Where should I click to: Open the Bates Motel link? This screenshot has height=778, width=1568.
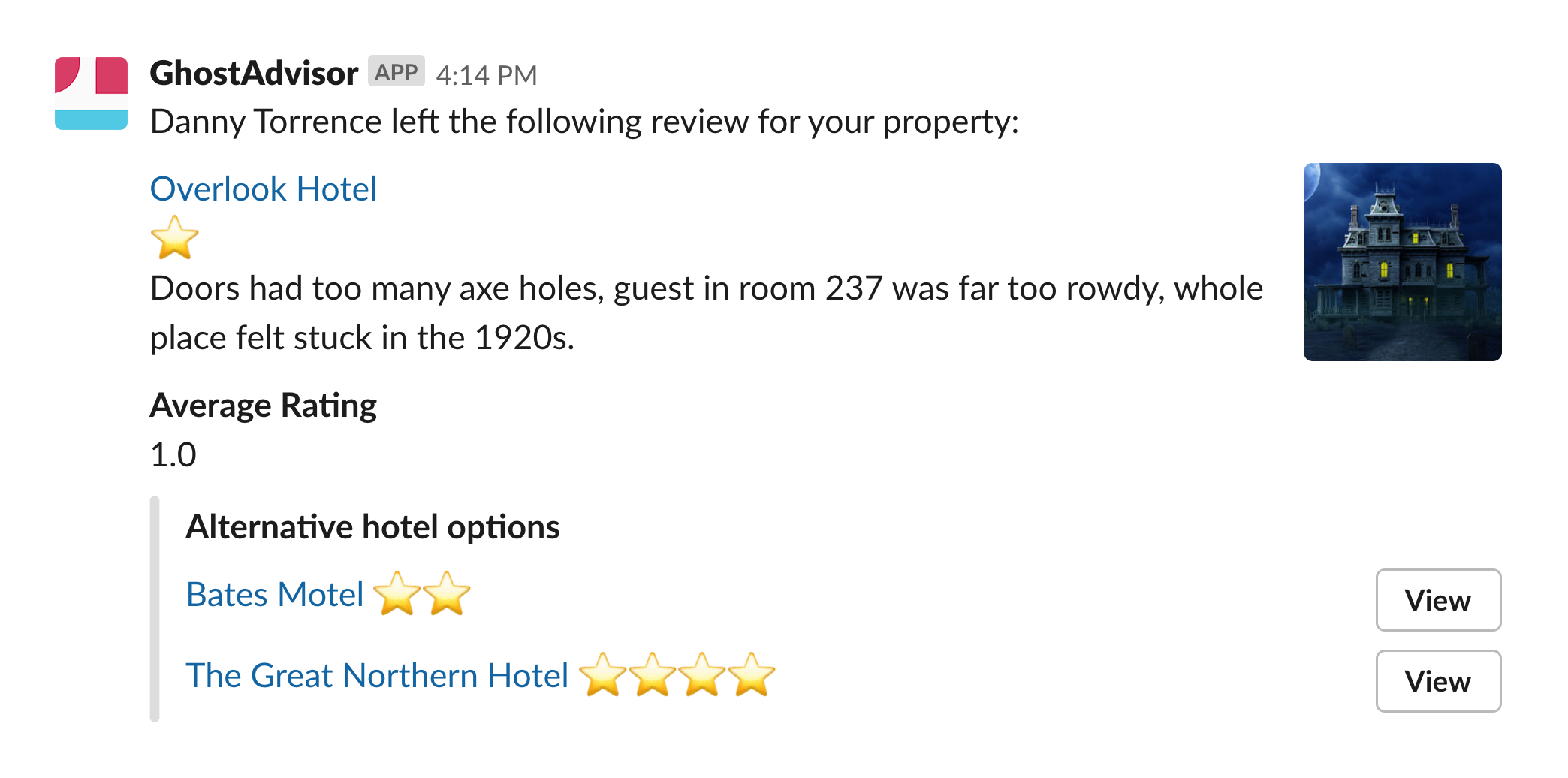pyautogui.click(x=275, y=594)
